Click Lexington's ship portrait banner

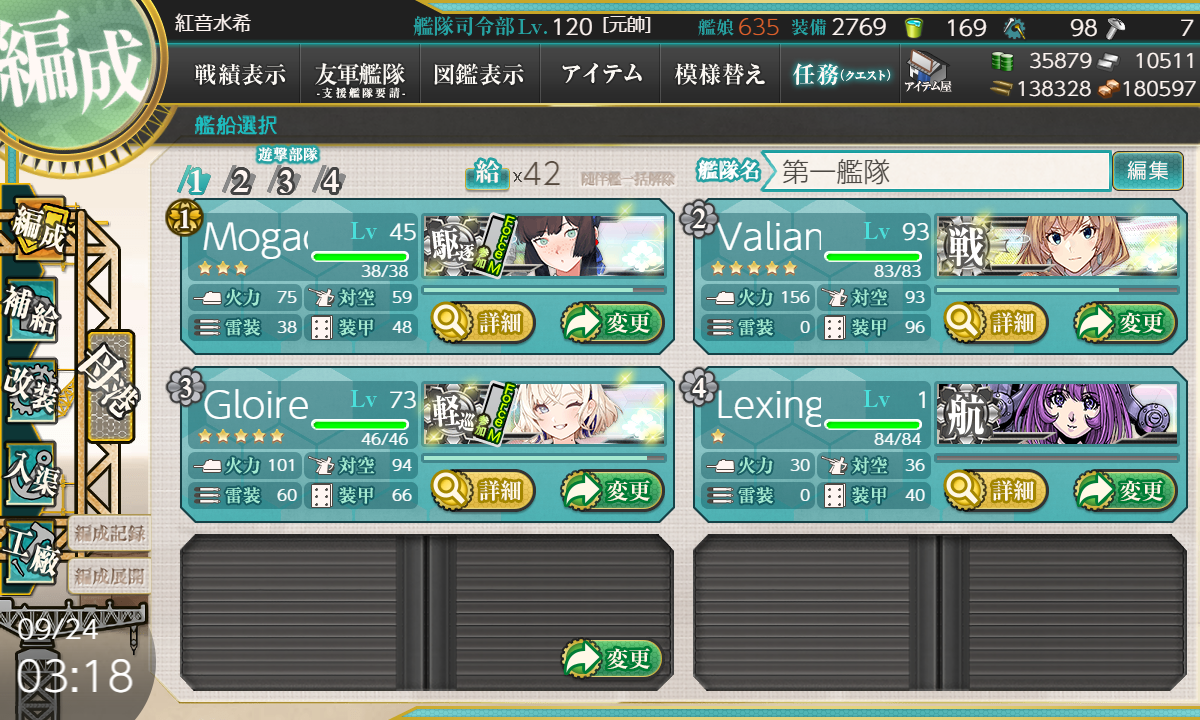pos(1050,414)
